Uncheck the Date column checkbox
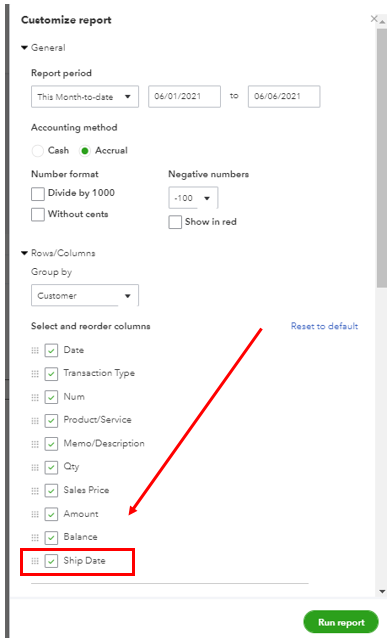391x638 pixels. [51, 350]
